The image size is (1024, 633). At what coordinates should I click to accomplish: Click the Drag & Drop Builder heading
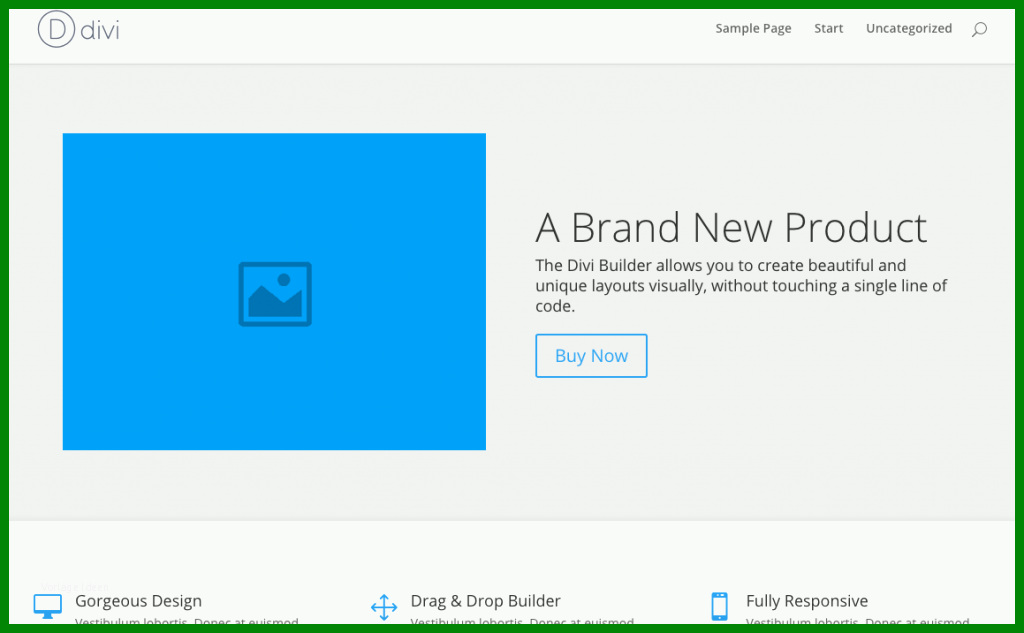click(x=485, y=601)
